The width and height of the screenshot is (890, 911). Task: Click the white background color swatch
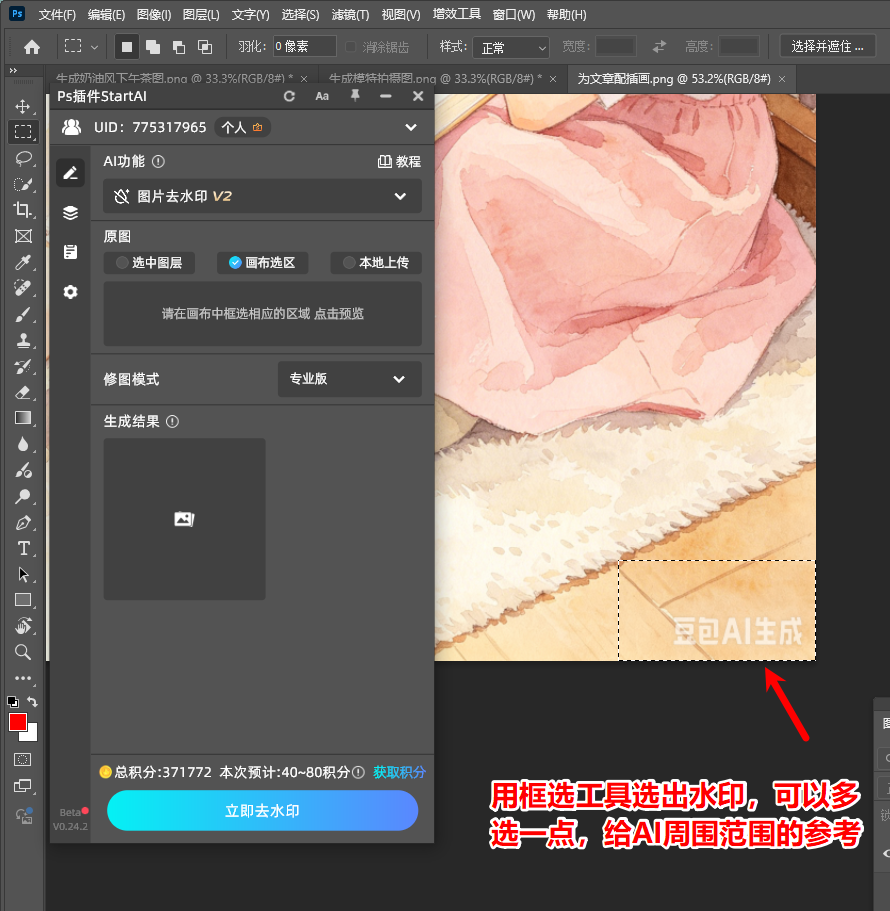coord(31,735)
